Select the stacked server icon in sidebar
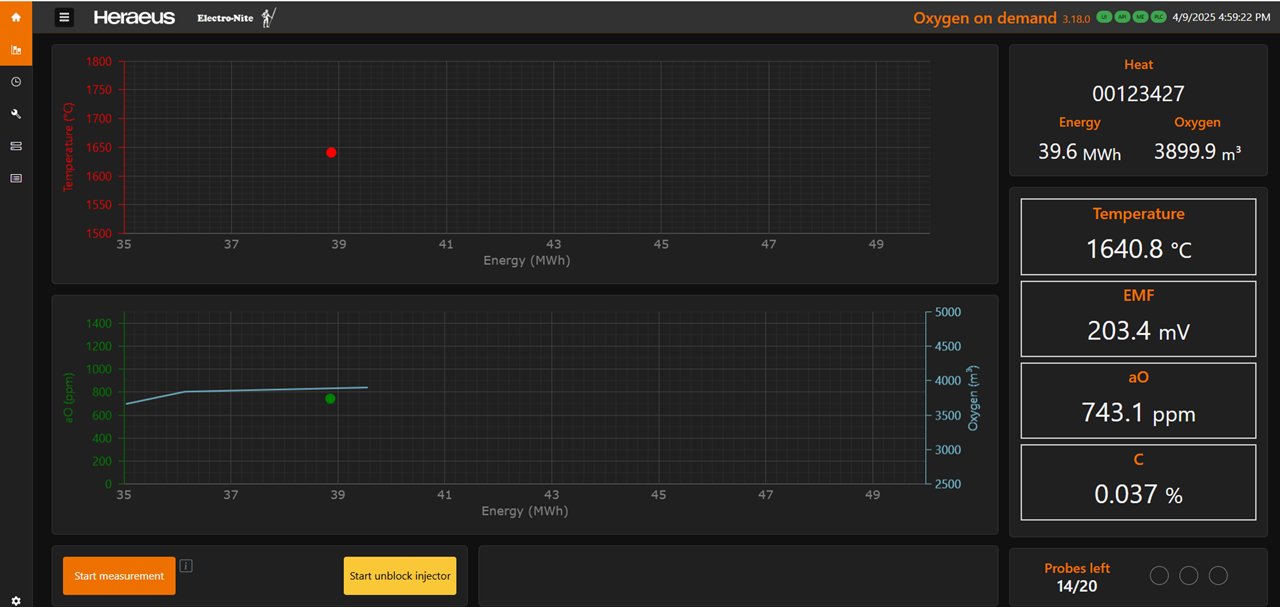Image resolution: width=1283 pixels, height=608 pixels. tap(15, 146)
